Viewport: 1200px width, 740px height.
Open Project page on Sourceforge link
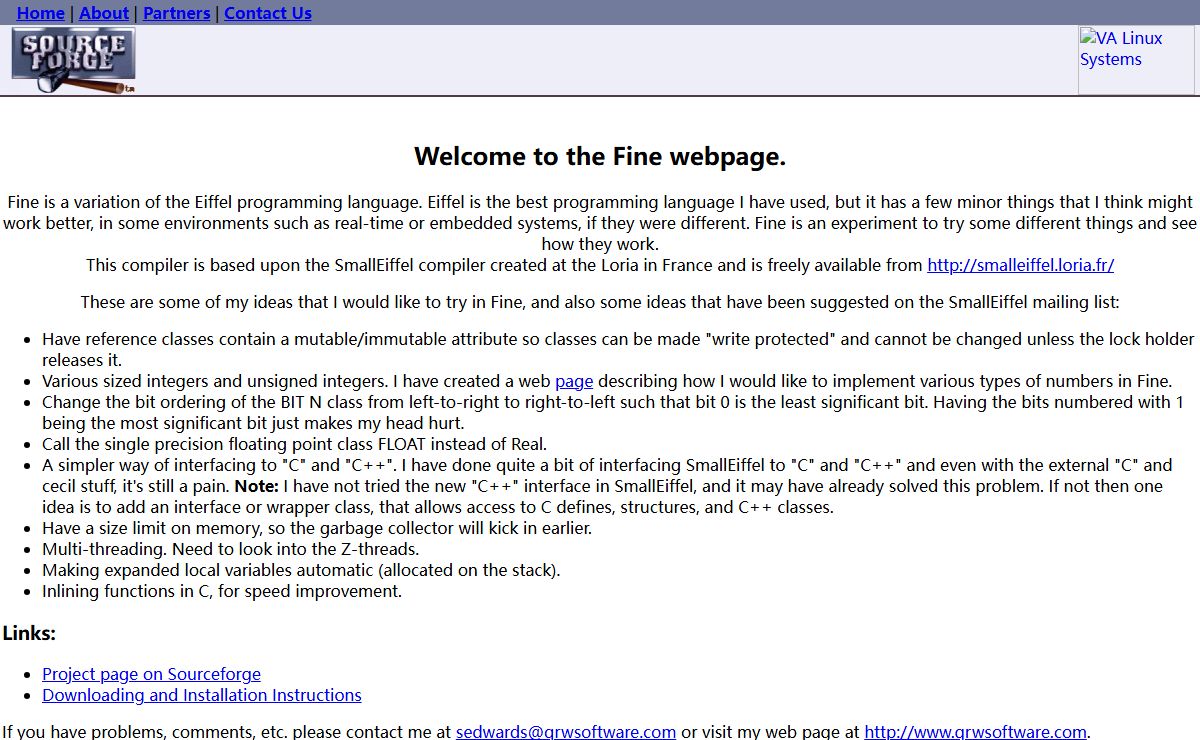pos(151,674)
